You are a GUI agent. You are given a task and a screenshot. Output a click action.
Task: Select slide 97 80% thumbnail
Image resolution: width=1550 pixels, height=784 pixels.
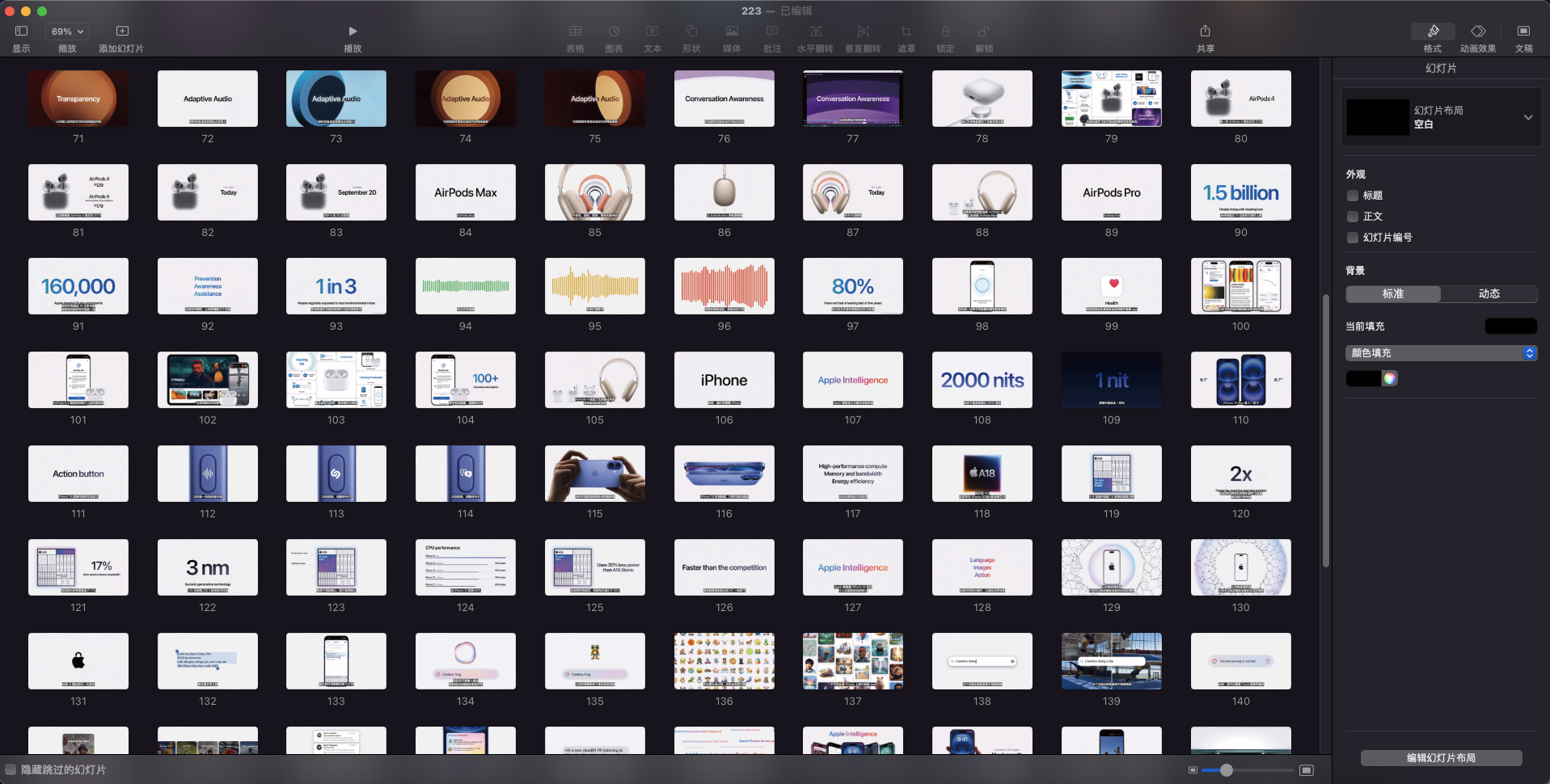click(853, 286)
